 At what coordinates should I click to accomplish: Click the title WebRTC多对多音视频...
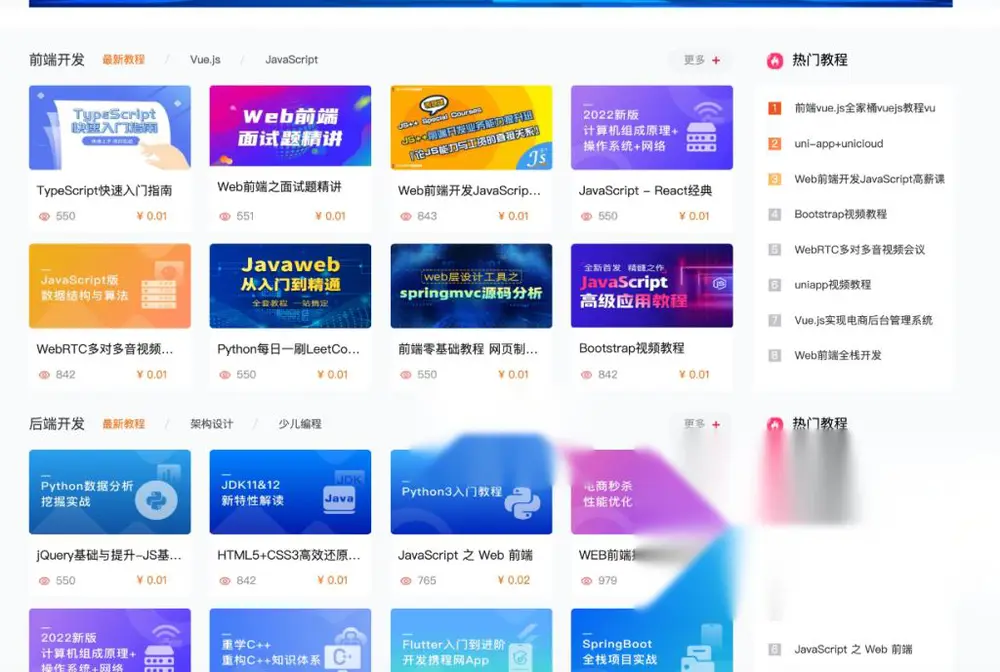click(105, 349)
